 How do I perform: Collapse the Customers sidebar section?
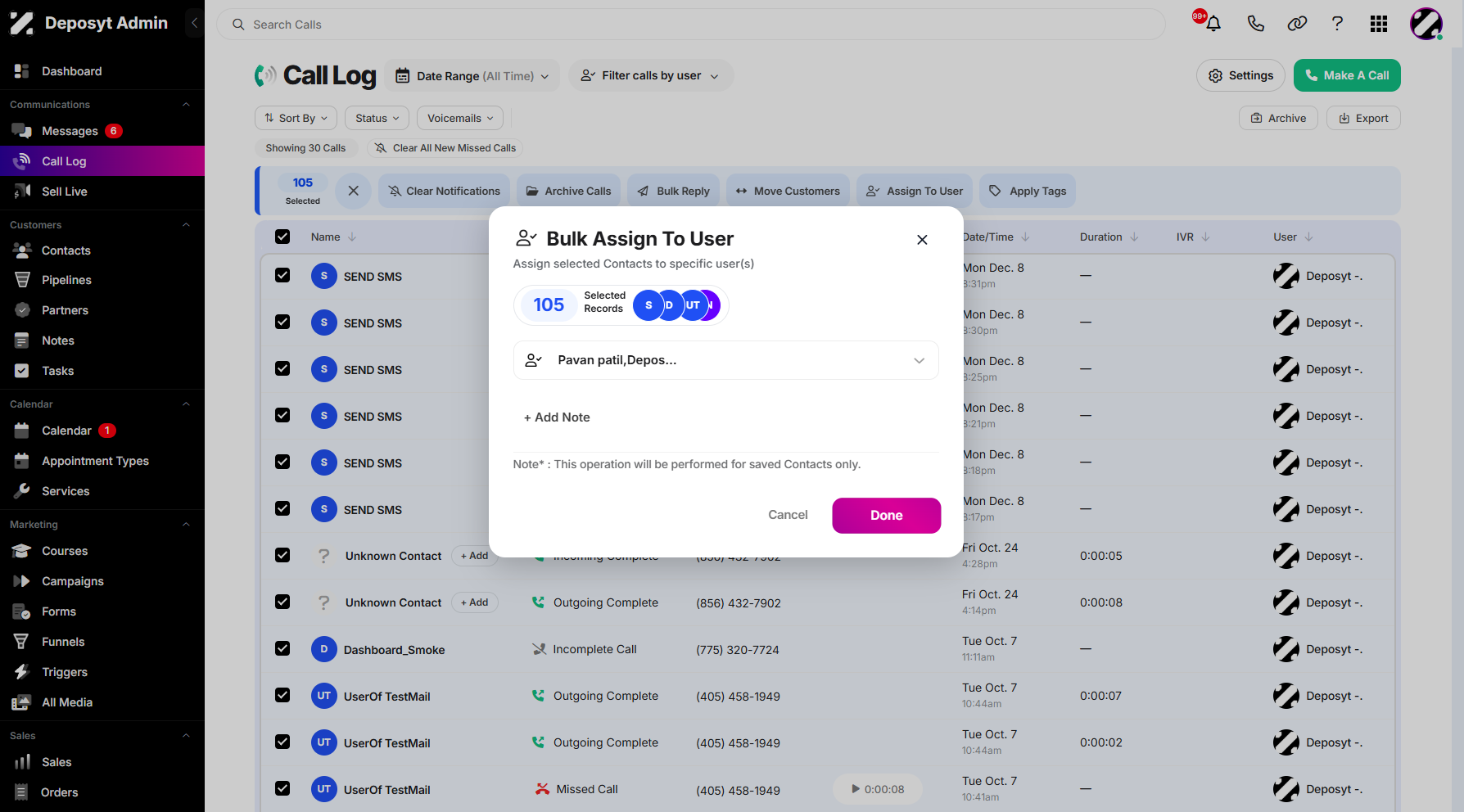[x=186, y=225]
